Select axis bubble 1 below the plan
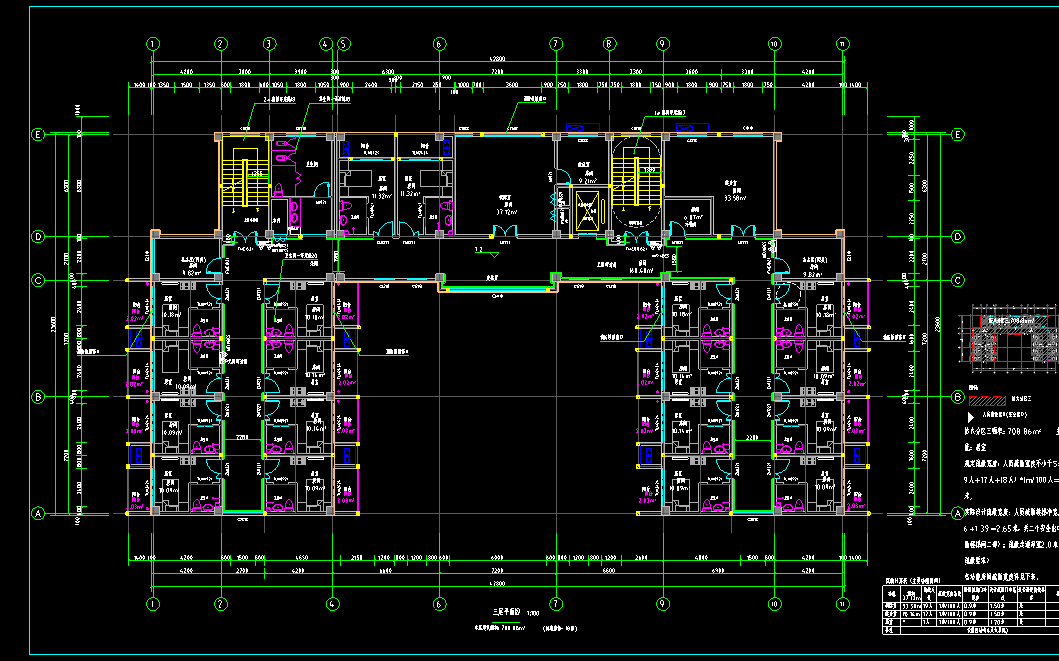 coord(153,604)
